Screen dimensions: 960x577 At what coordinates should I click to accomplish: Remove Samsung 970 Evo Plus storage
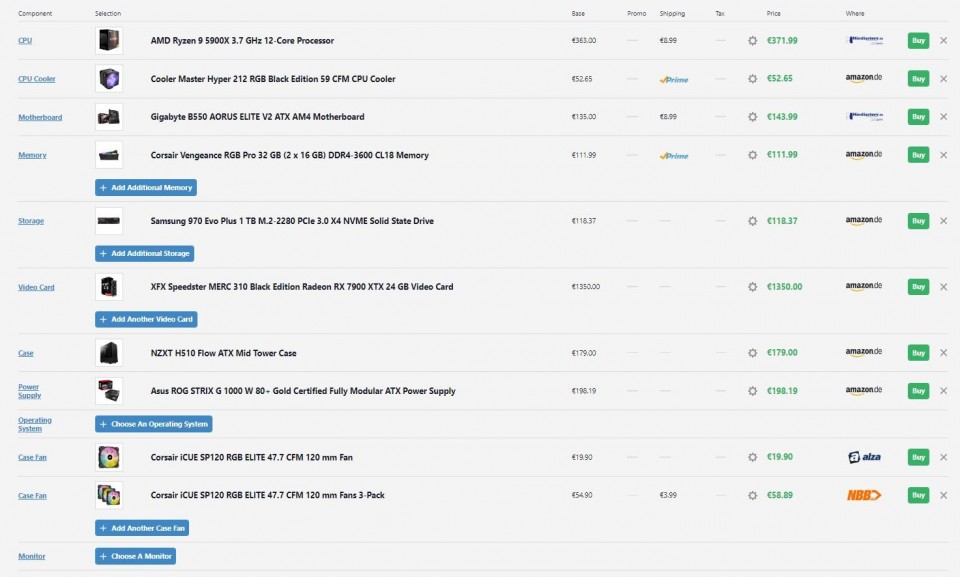tap(943, 221)
